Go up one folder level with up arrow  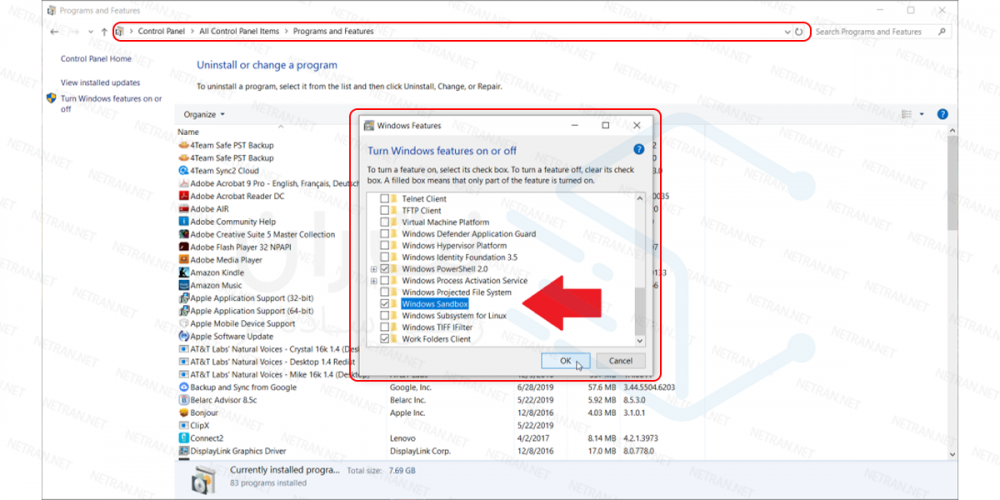(x=104, y=32)
